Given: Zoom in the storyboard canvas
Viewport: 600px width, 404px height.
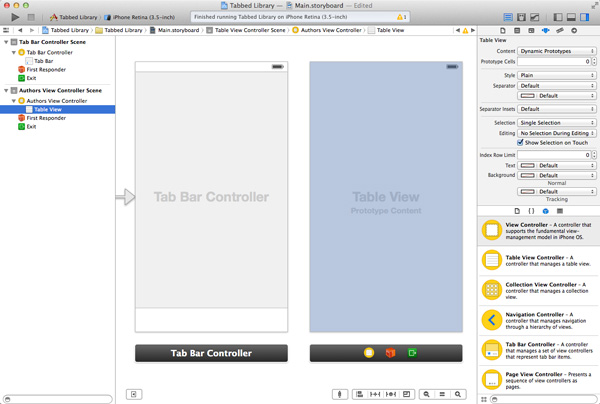Looking at the screenshot, I should coord(458,394).
